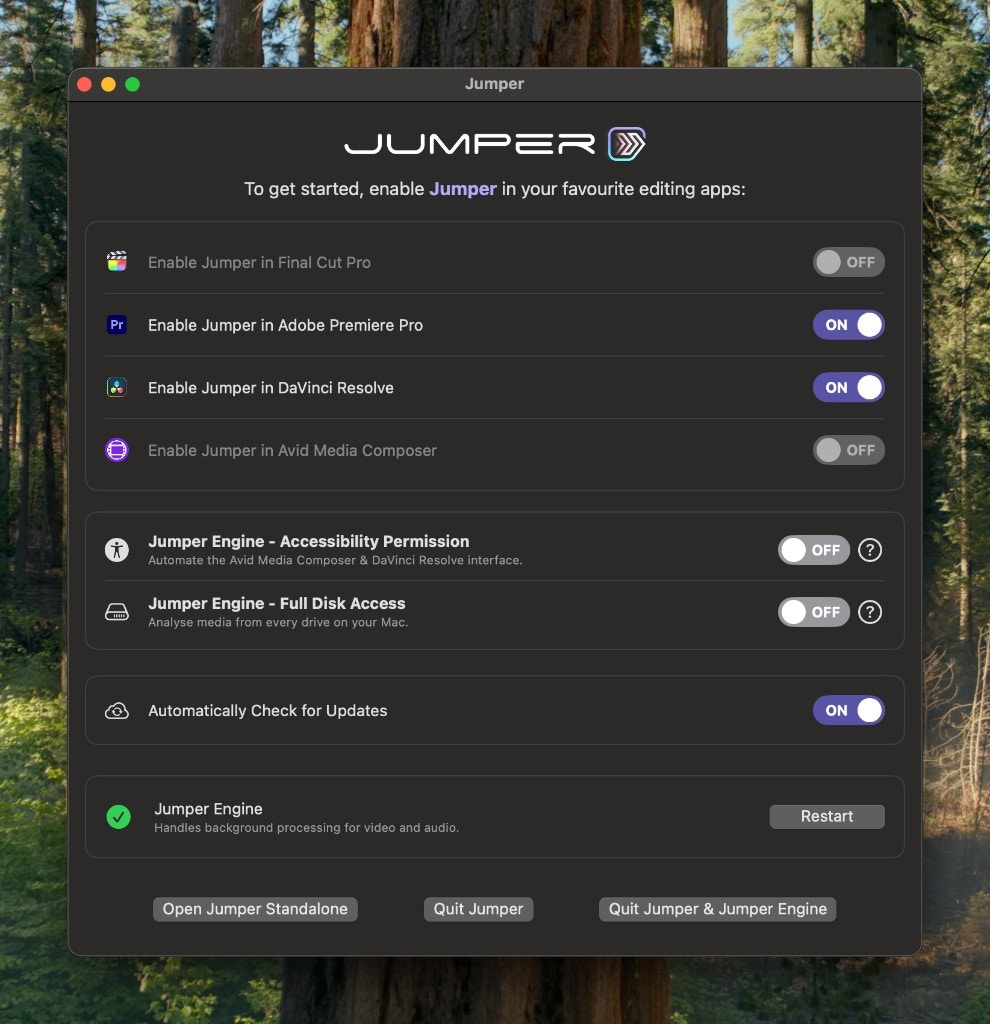Open help for Full Disk Access
Image resolution: width=990 pixels, height=1024 pixels.
[x=870, y=612]
